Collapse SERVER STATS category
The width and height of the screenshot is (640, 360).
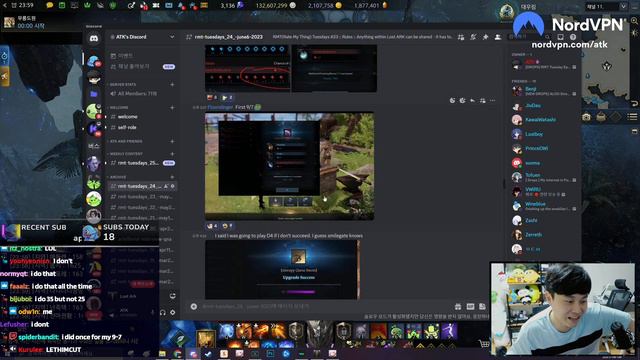(123, 84)
